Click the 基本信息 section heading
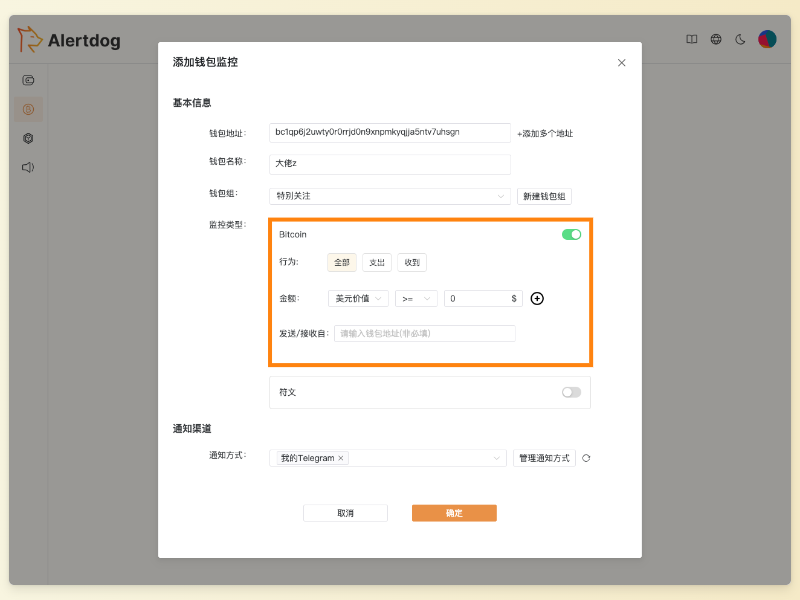The height and width of the screenshot is (600, 800). pos(192,103)
